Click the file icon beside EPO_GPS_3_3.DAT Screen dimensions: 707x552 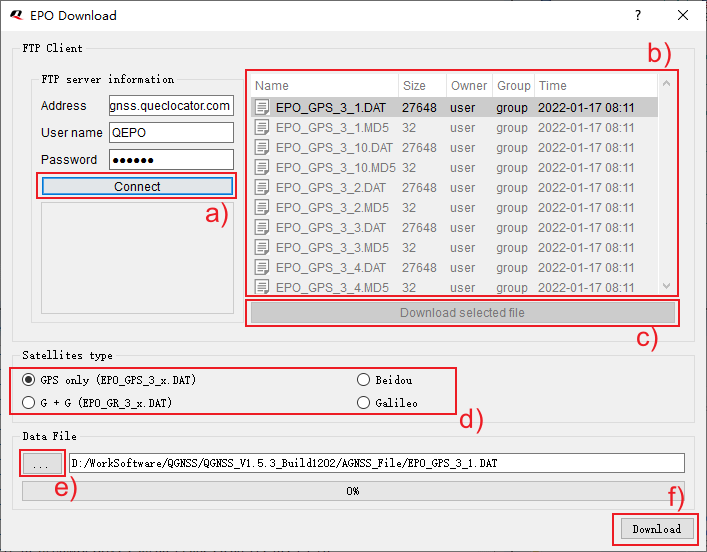click(262, 227)
